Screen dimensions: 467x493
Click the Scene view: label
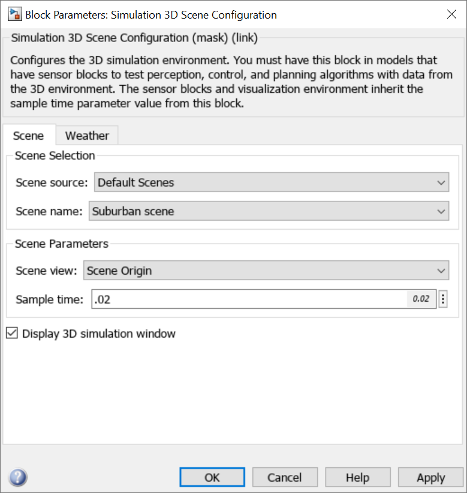46,271
